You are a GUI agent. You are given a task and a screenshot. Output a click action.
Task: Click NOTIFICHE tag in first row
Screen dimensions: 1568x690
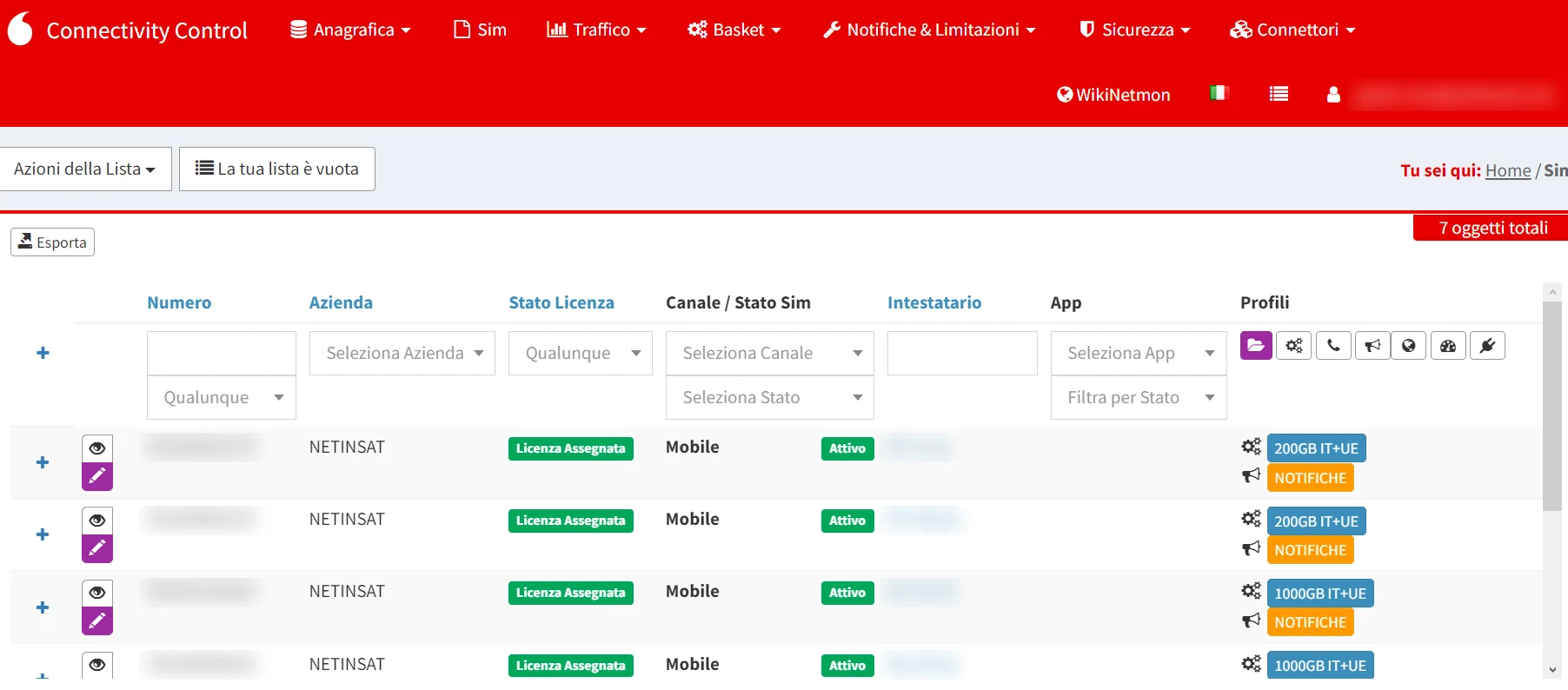pyautogui.click(x=1310, y=478)
